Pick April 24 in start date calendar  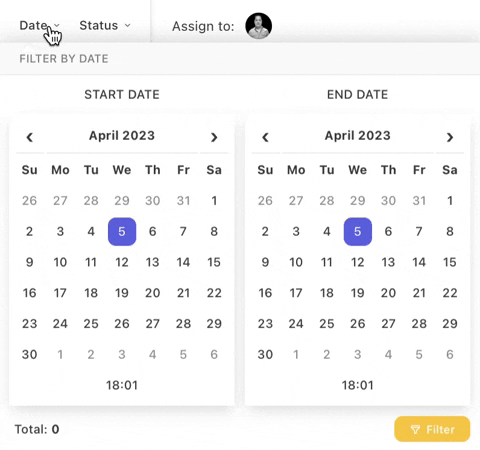click(60, 324)
